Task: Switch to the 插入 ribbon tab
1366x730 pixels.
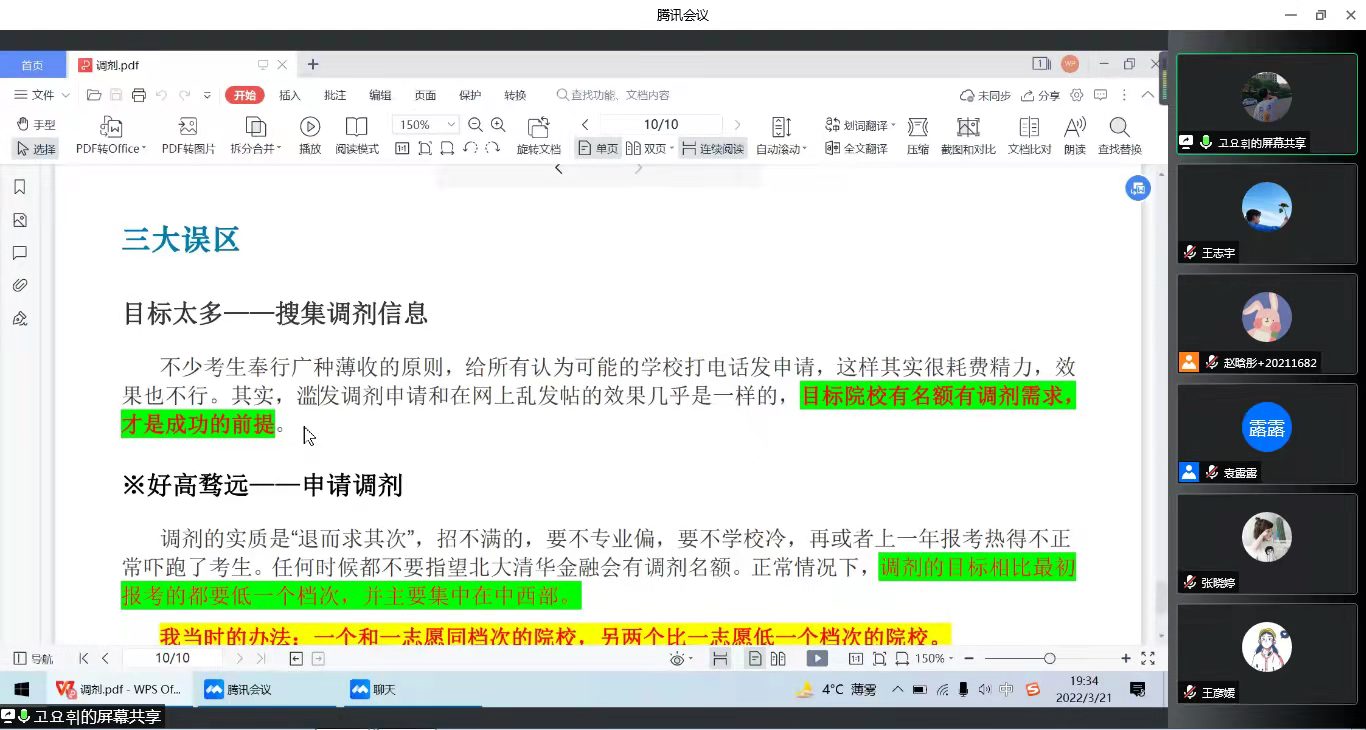Action: point(290,95)
